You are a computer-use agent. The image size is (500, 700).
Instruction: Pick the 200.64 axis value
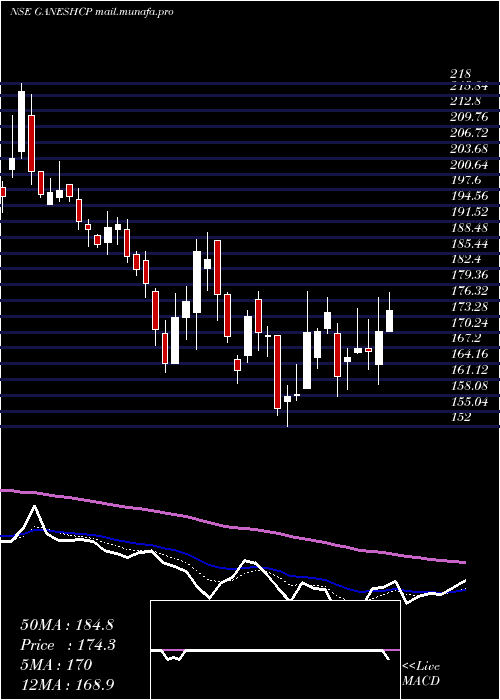469,164
